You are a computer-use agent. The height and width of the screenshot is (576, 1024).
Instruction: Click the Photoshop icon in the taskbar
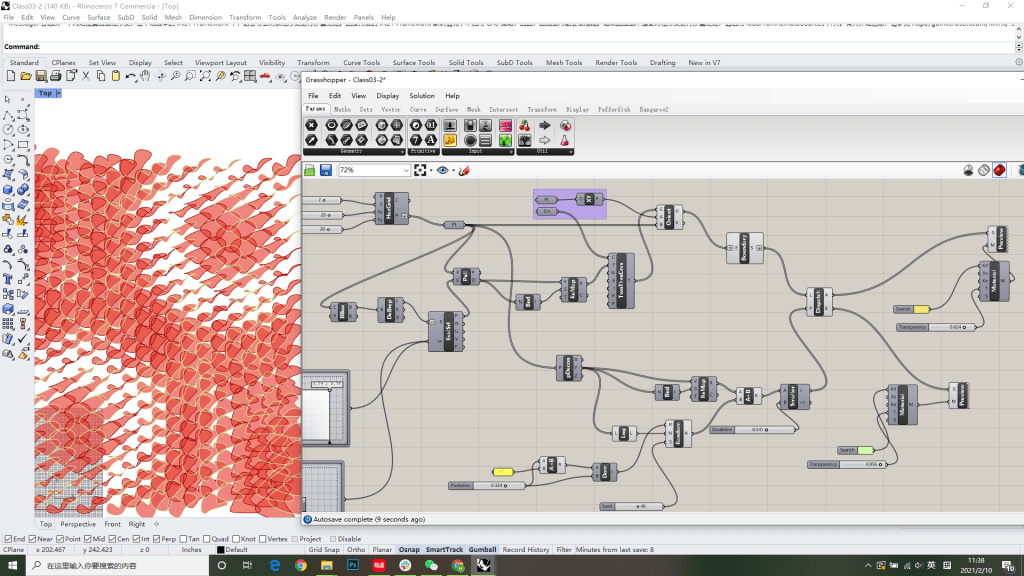(353, 566)
